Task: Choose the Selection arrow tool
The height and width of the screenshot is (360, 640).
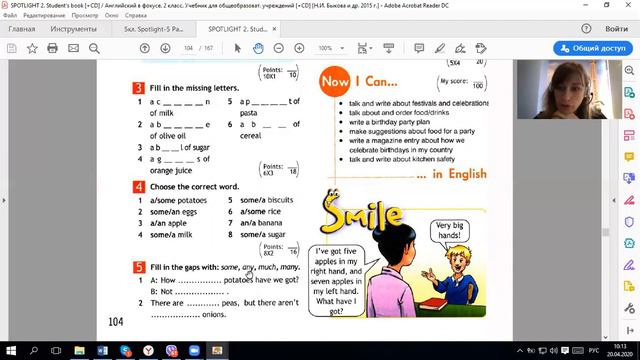Action: point(238,48)
